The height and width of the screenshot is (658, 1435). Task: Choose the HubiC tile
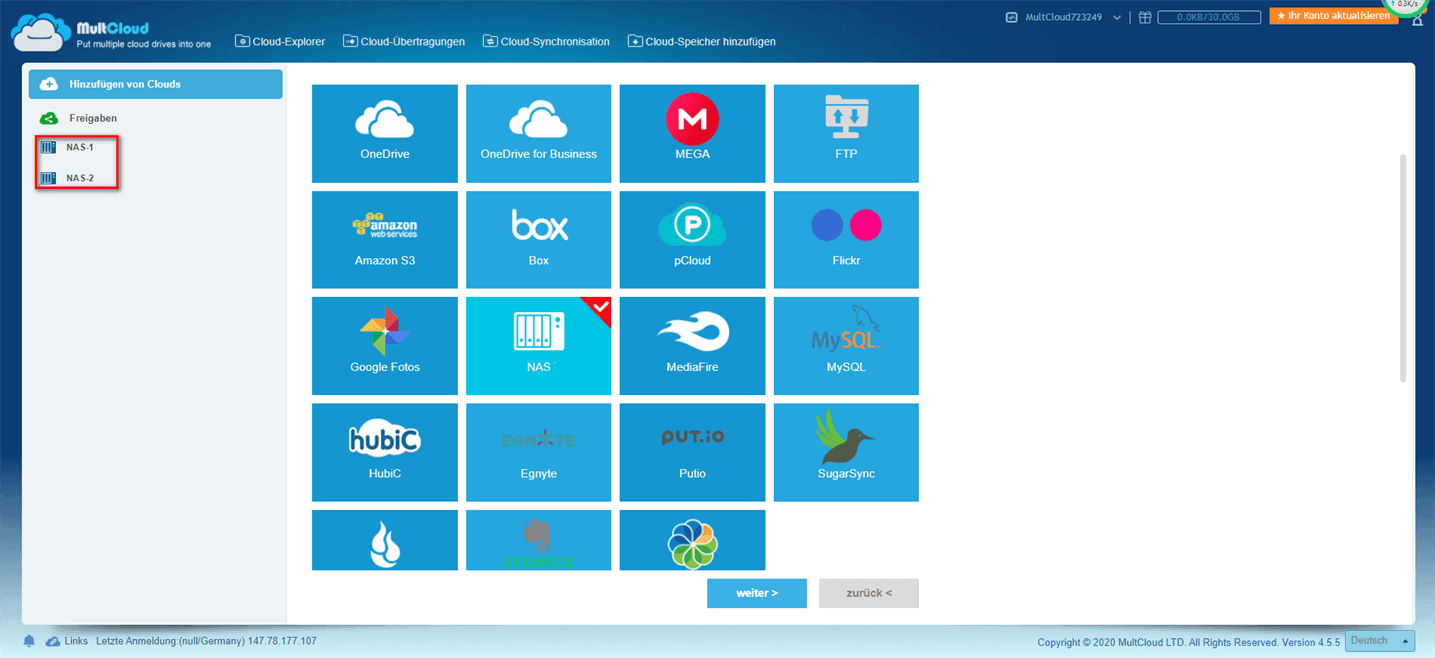(x=385, y=452)
